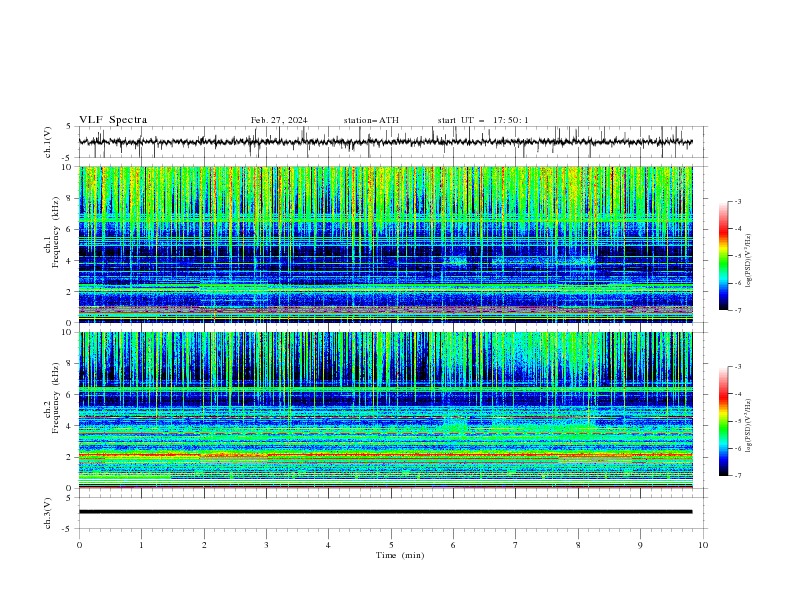Click the ch.1 PSD color scale bar

724,256
